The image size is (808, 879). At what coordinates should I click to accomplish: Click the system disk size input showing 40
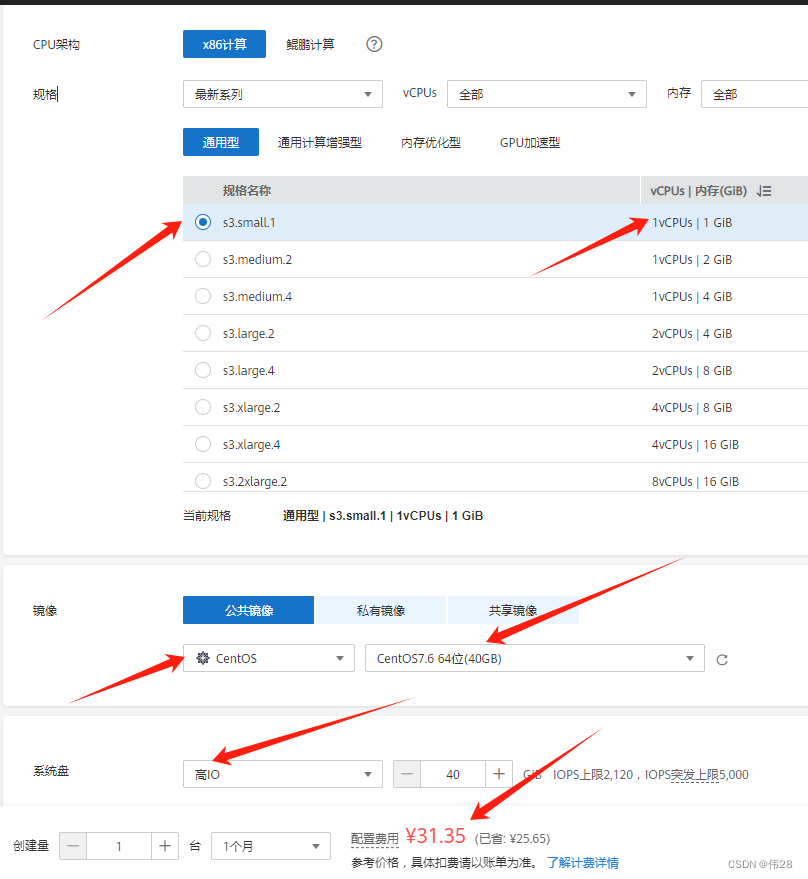(x=453, y=773)
